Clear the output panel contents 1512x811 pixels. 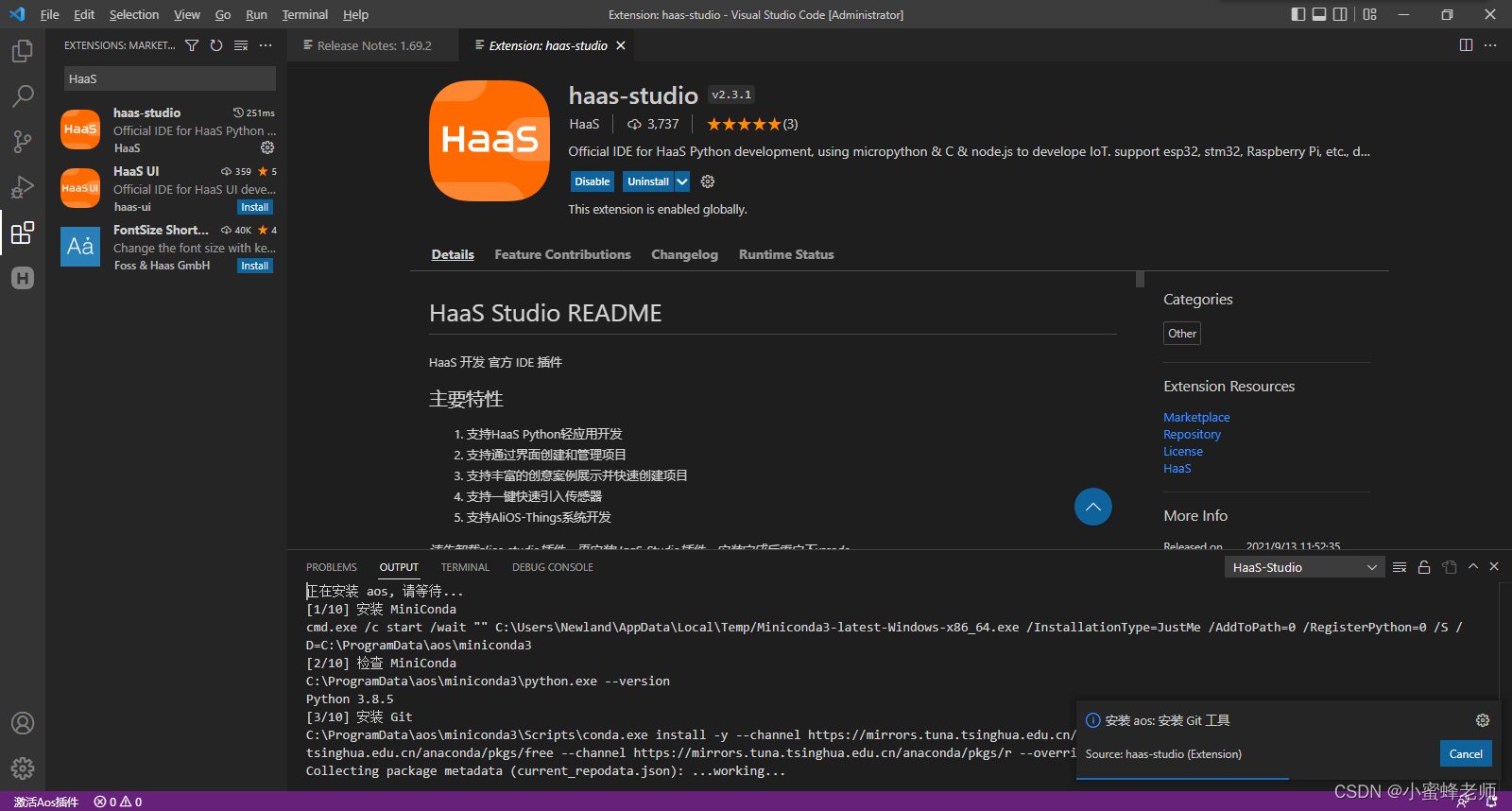1400,567
